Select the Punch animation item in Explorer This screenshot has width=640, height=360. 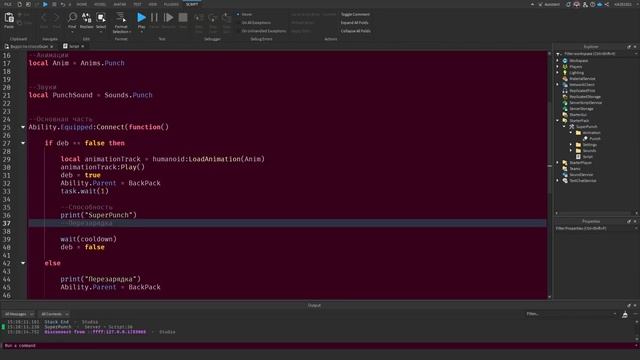coord(594,139)
